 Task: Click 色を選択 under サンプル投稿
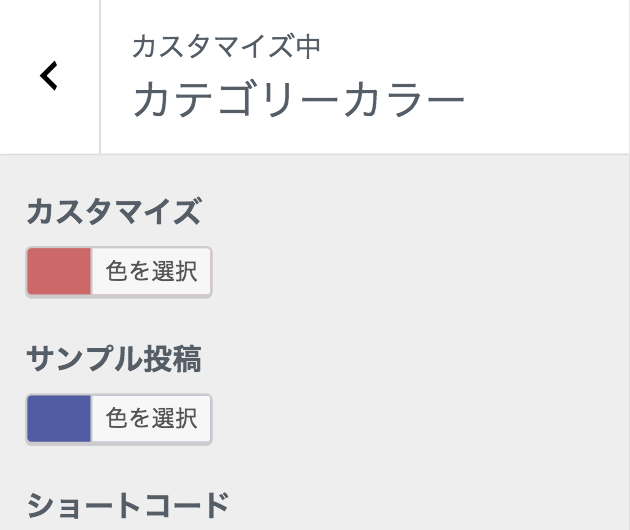151,418
